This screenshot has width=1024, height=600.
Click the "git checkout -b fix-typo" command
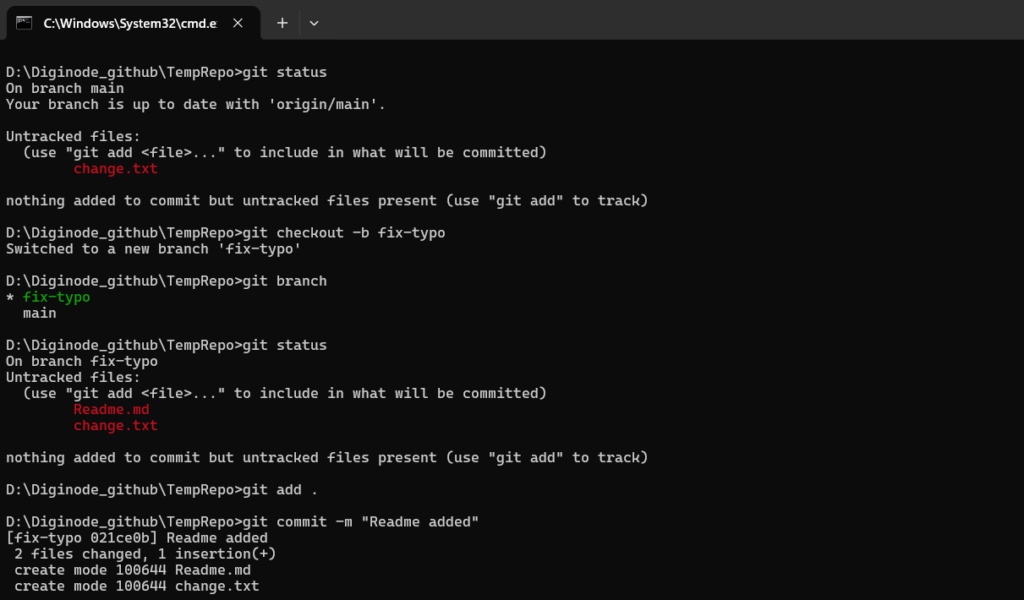pyautogui.click(x=345, y=233)
